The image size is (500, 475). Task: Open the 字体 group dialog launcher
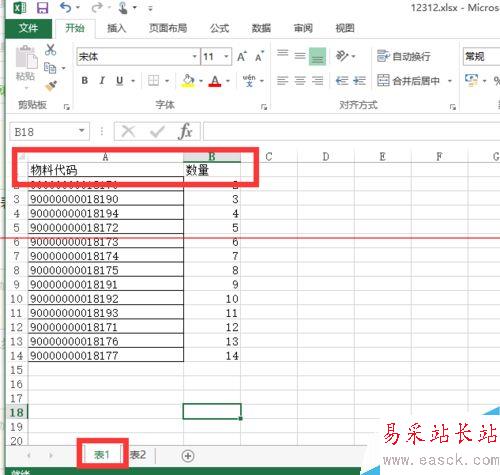pyautogui.click(x=264, y=107)
